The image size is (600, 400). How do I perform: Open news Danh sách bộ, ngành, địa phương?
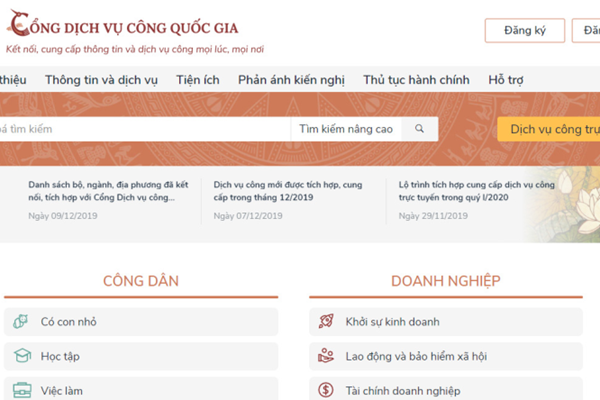(x=108, y=191)
